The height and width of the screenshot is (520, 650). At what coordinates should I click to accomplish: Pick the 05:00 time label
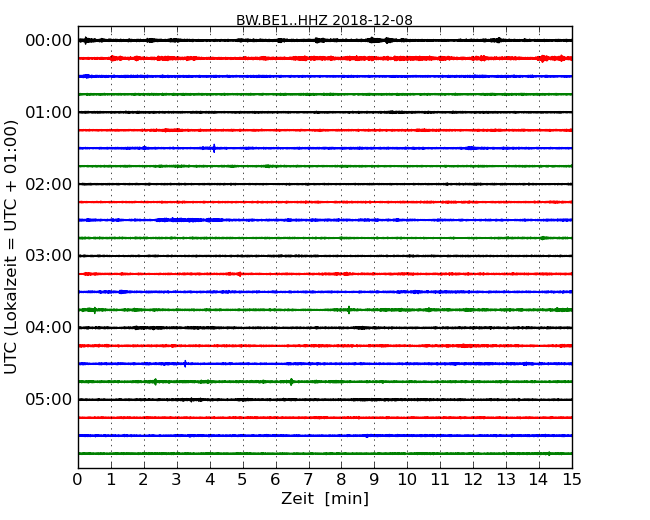click(x=49, y=399)
